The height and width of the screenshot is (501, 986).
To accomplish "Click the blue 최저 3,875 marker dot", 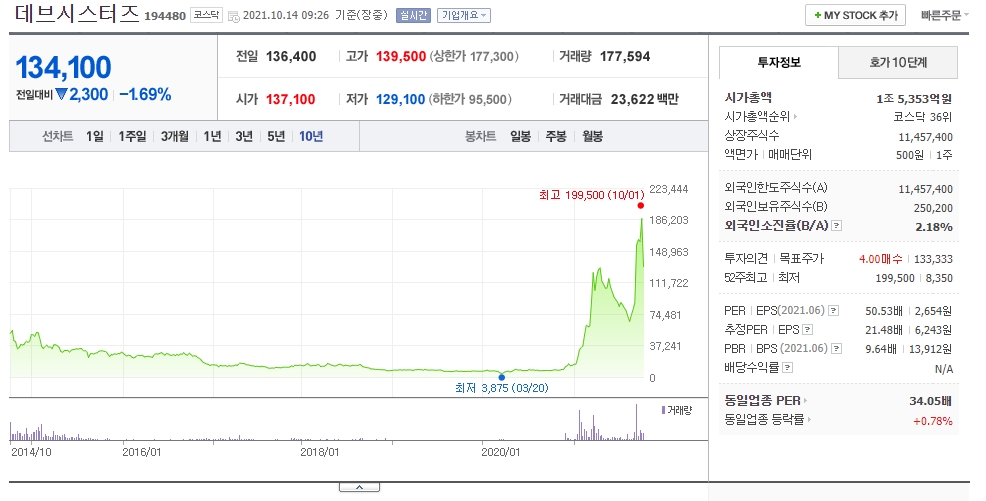I will pos(501,378).
